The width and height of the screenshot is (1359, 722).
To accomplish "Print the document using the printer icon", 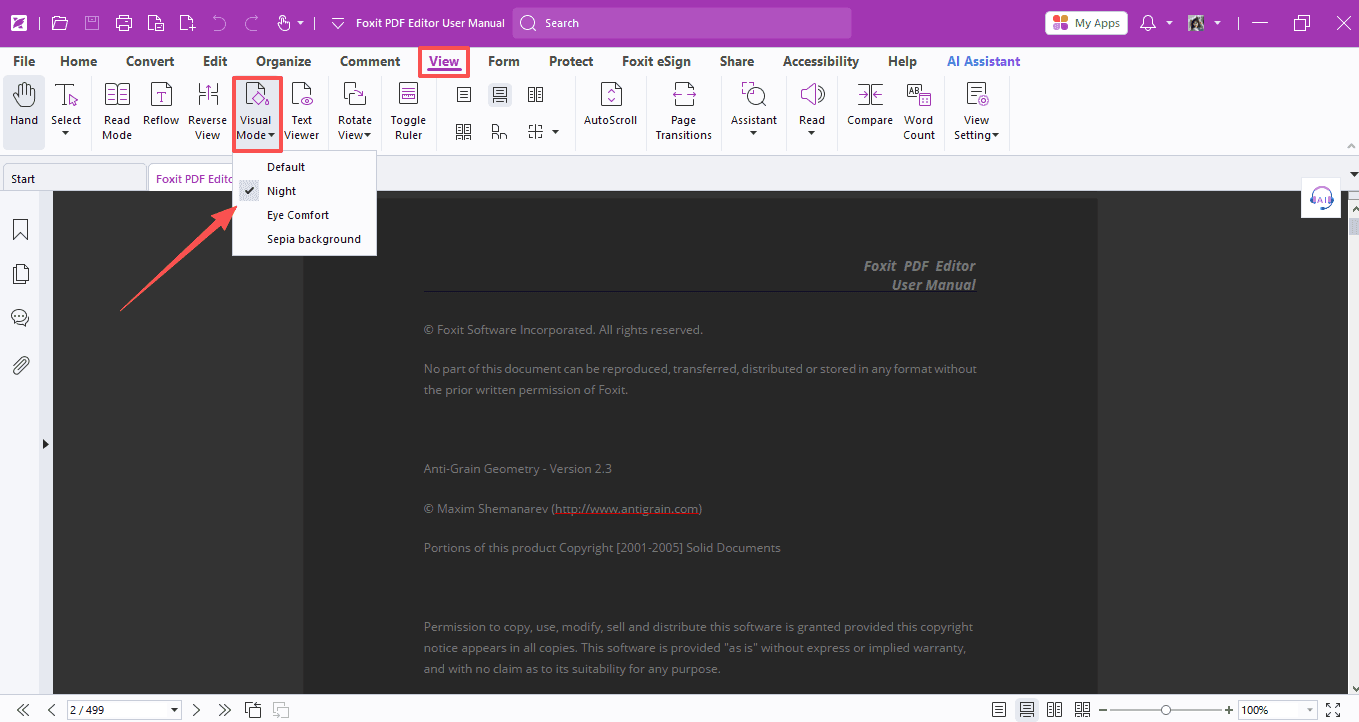I will coord(124,23).
